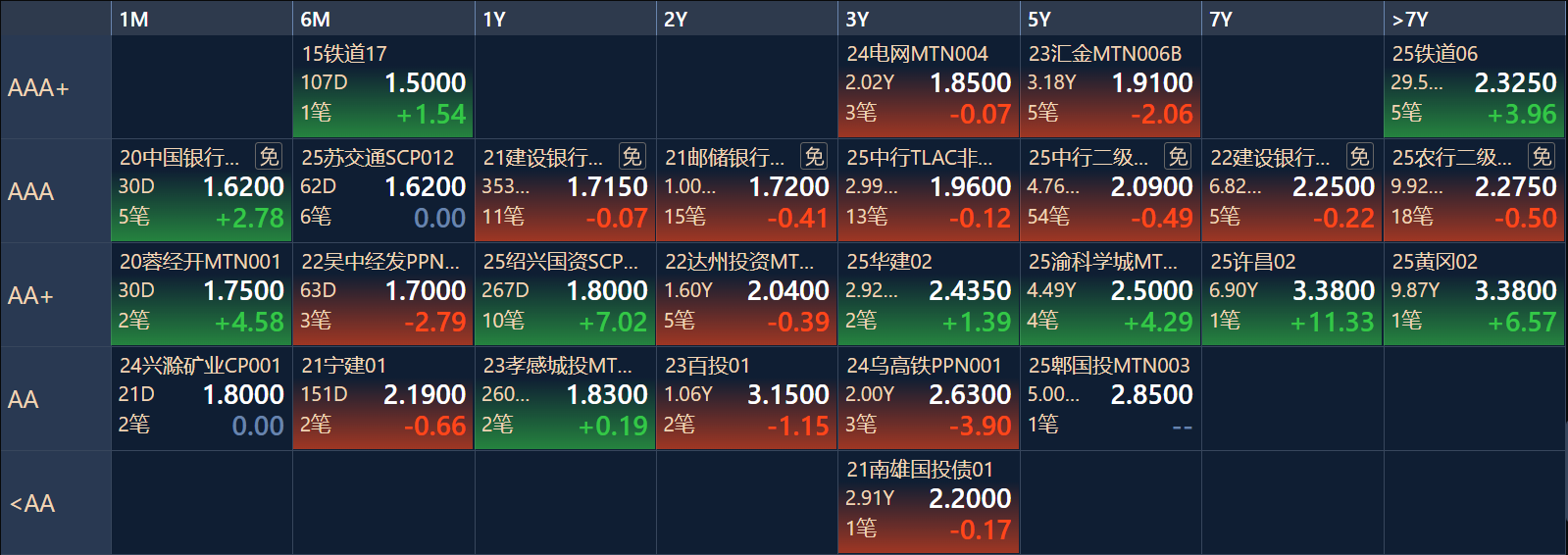Open the 24兴滁矿业CP001 bond cell
The image size is (1568, 555).
(x=202, y=399)
